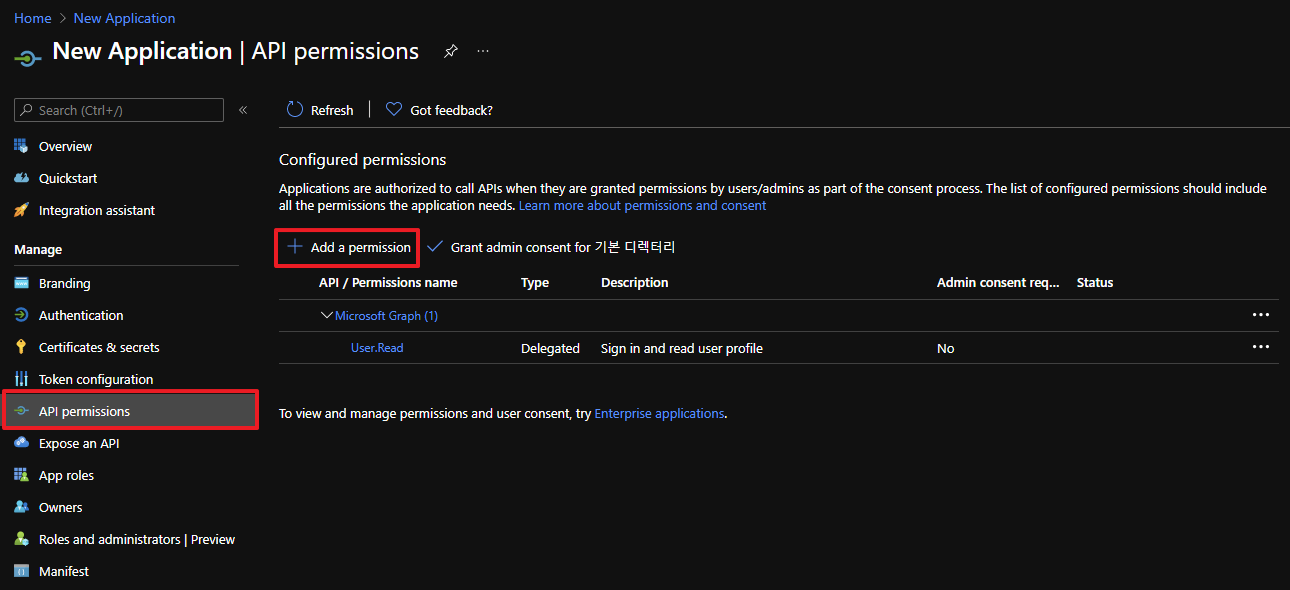Click the Expose an API cloud icon
The height and width of the screenshot is (590, 1290).
click(x=21, y=443)
